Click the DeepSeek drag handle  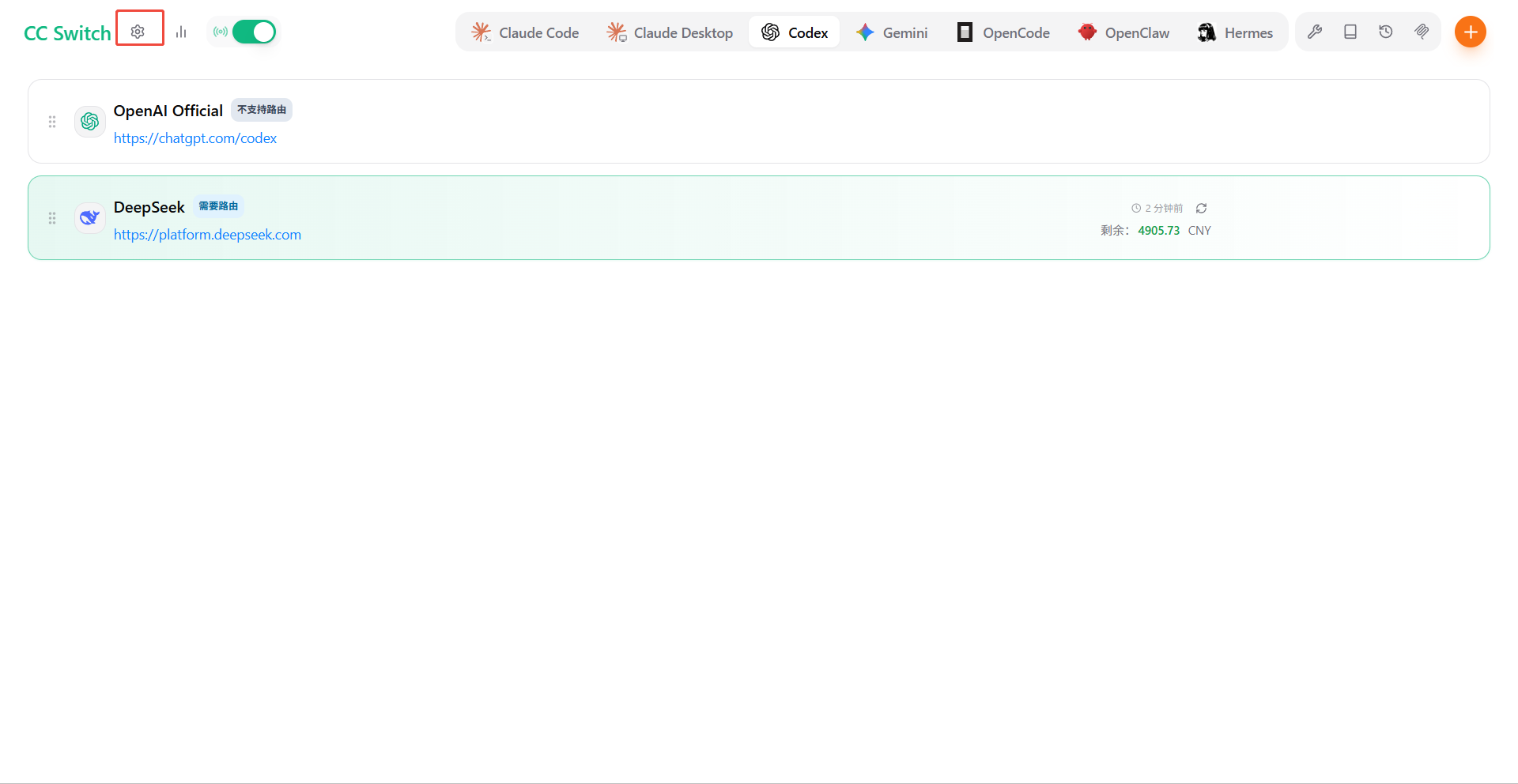52,218
